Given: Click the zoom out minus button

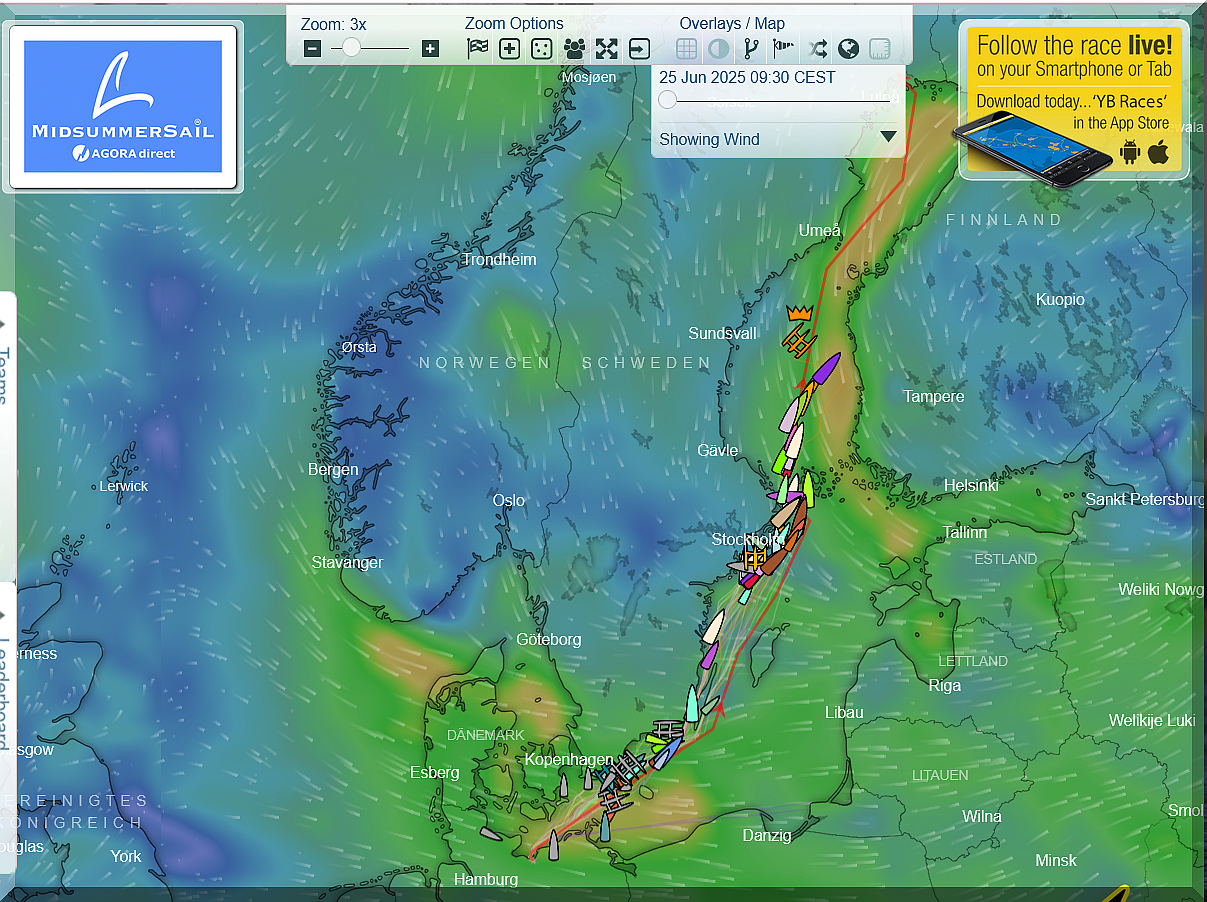Looking at the screenshot, I should pos(313,48).
